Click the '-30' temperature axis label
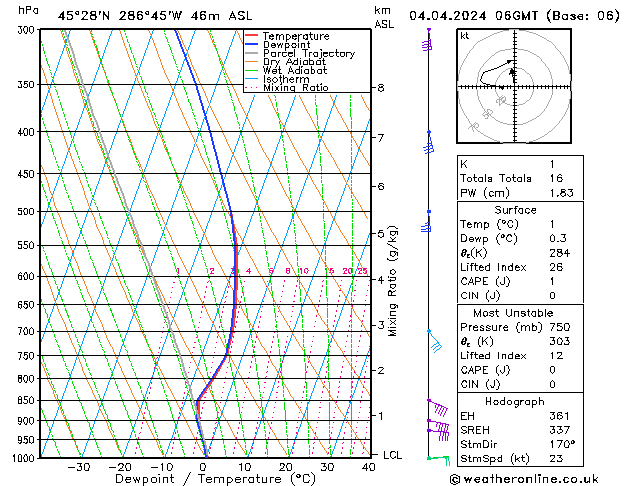This screenshot has height=486, width=629. 79,467
